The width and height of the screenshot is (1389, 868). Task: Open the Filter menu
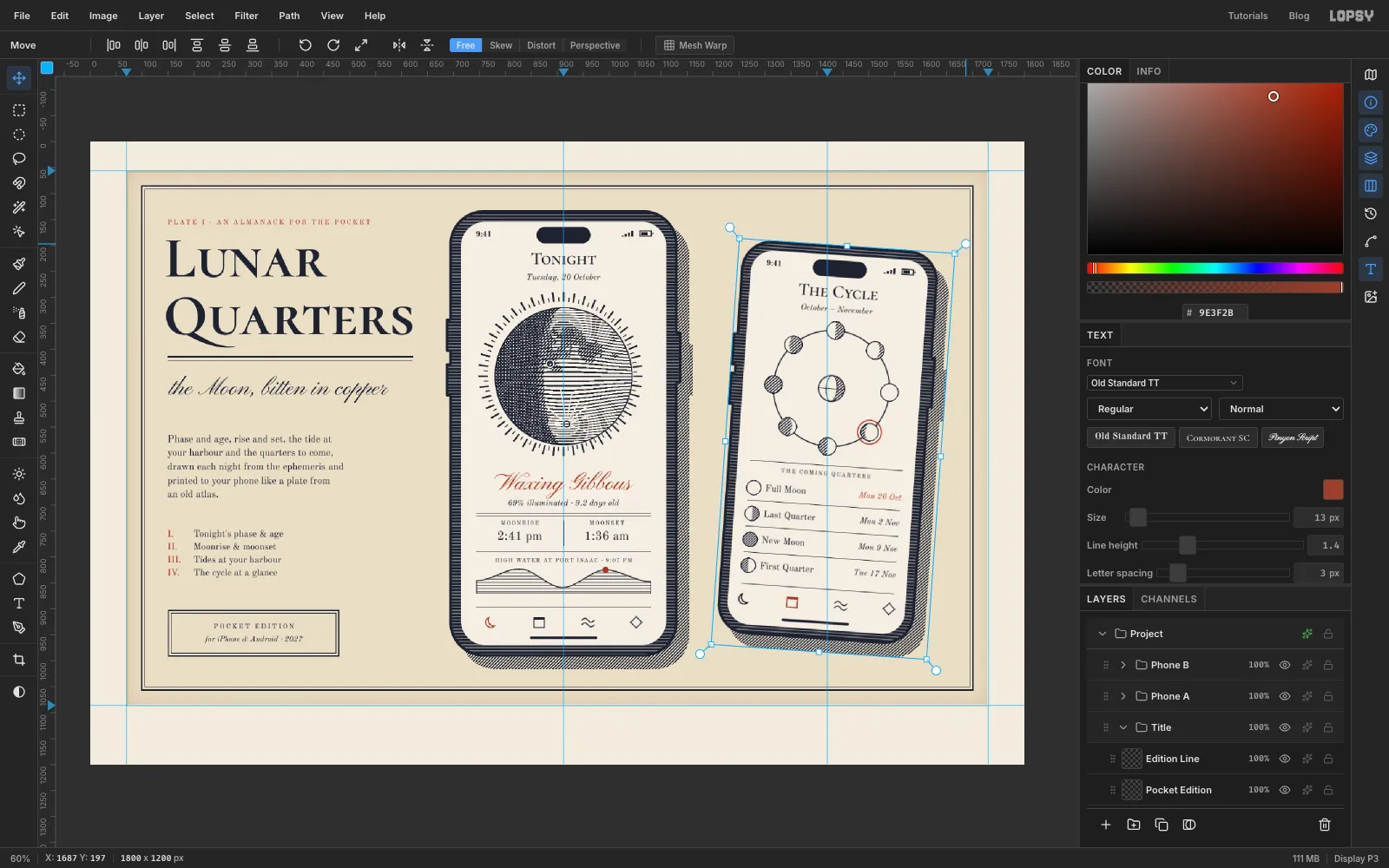point(247,16)
